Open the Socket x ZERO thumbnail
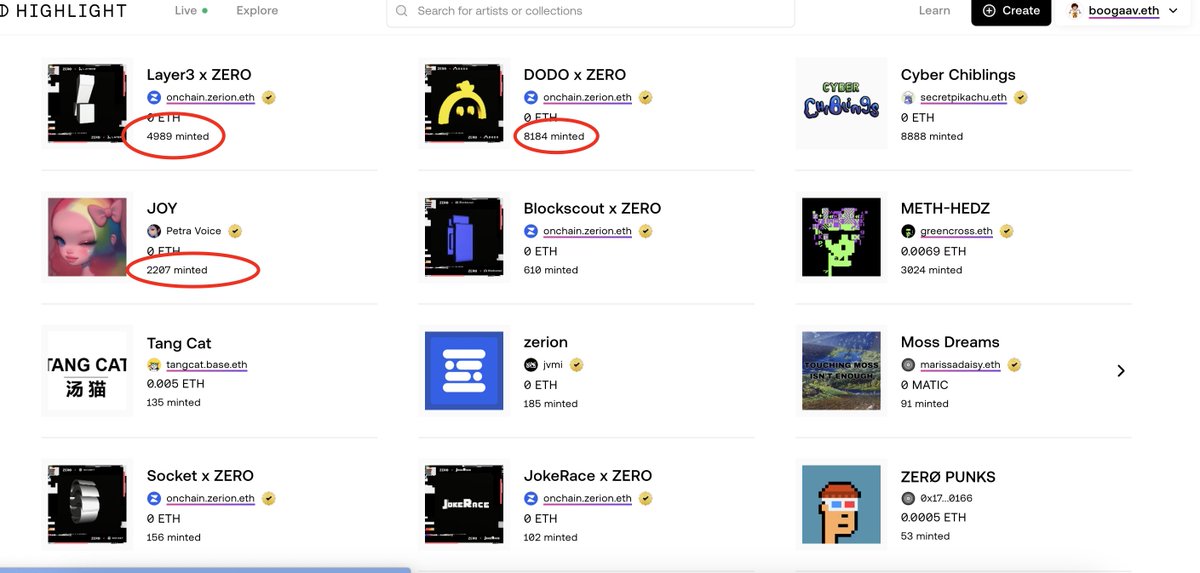This screenshot has height=573, width=1200. pos(87,505)
